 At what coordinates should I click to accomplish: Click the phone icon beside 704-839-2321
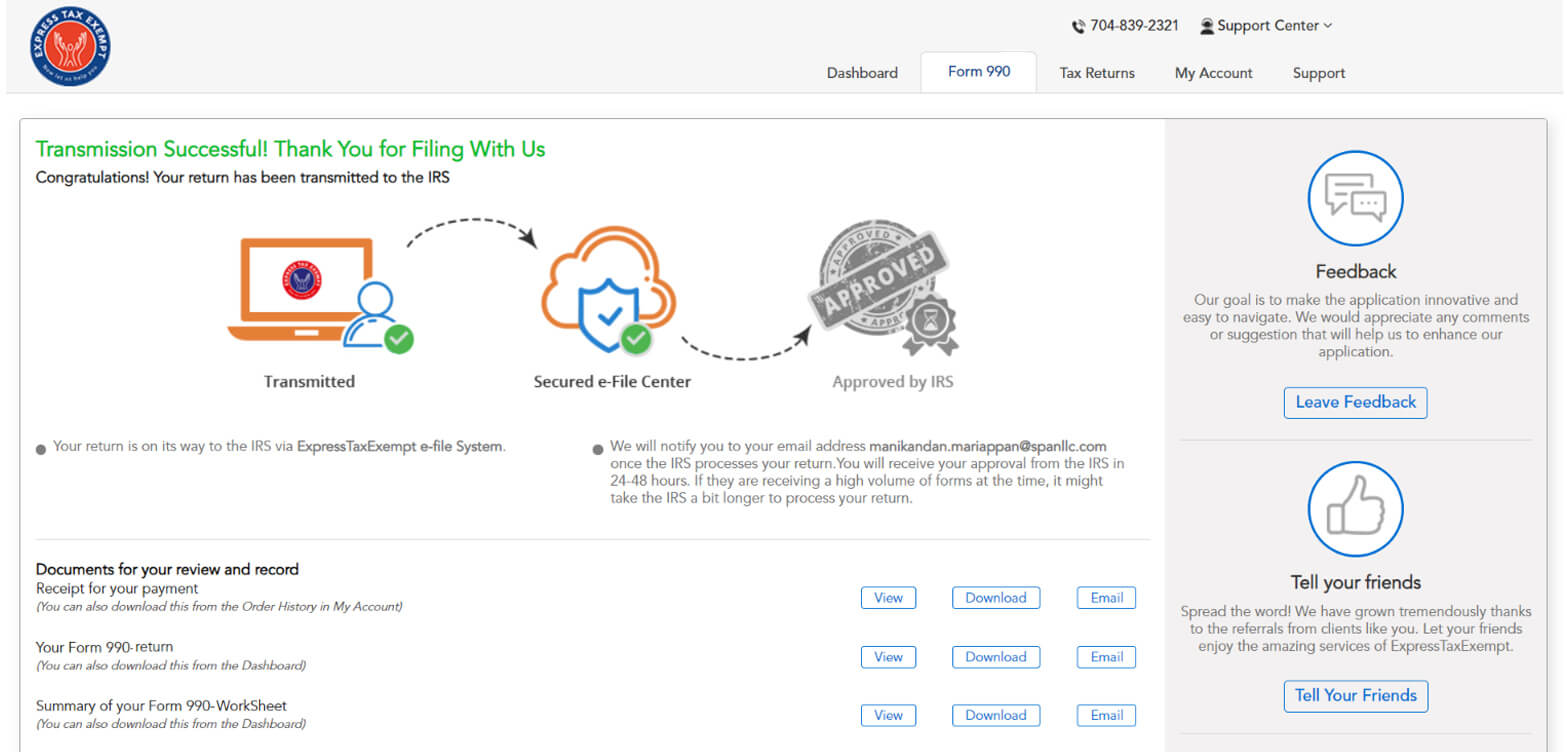coord(1078,26)
